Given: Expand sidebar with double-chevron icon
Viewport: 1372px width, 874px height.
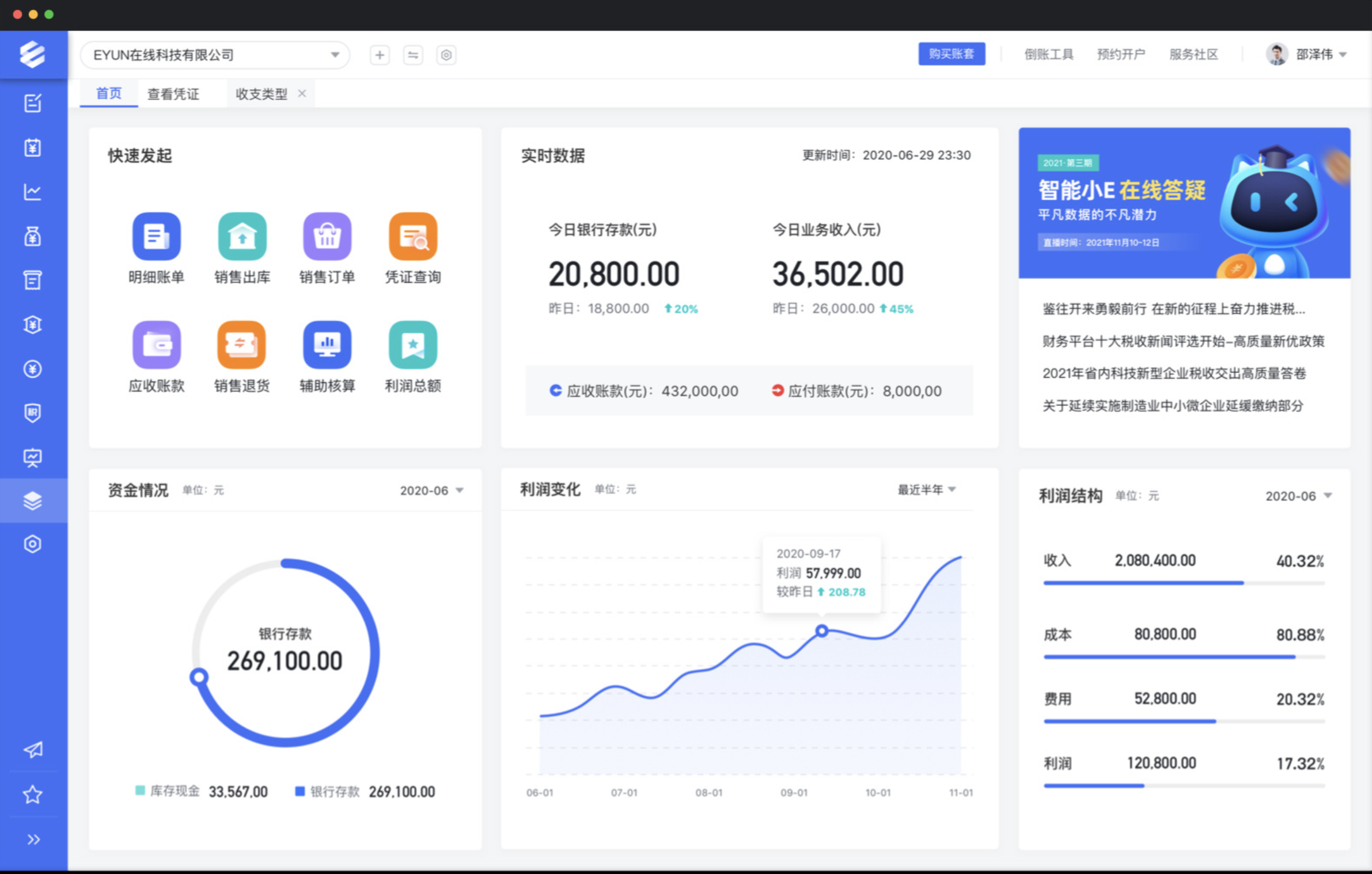Looking at the screenshot, I should click(33, 839).
